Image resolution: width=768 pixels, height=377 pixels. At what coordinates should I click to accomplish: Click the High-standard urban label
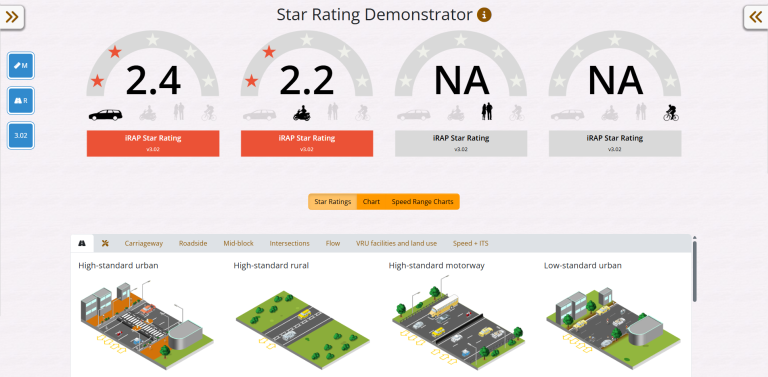click(118, 265)
